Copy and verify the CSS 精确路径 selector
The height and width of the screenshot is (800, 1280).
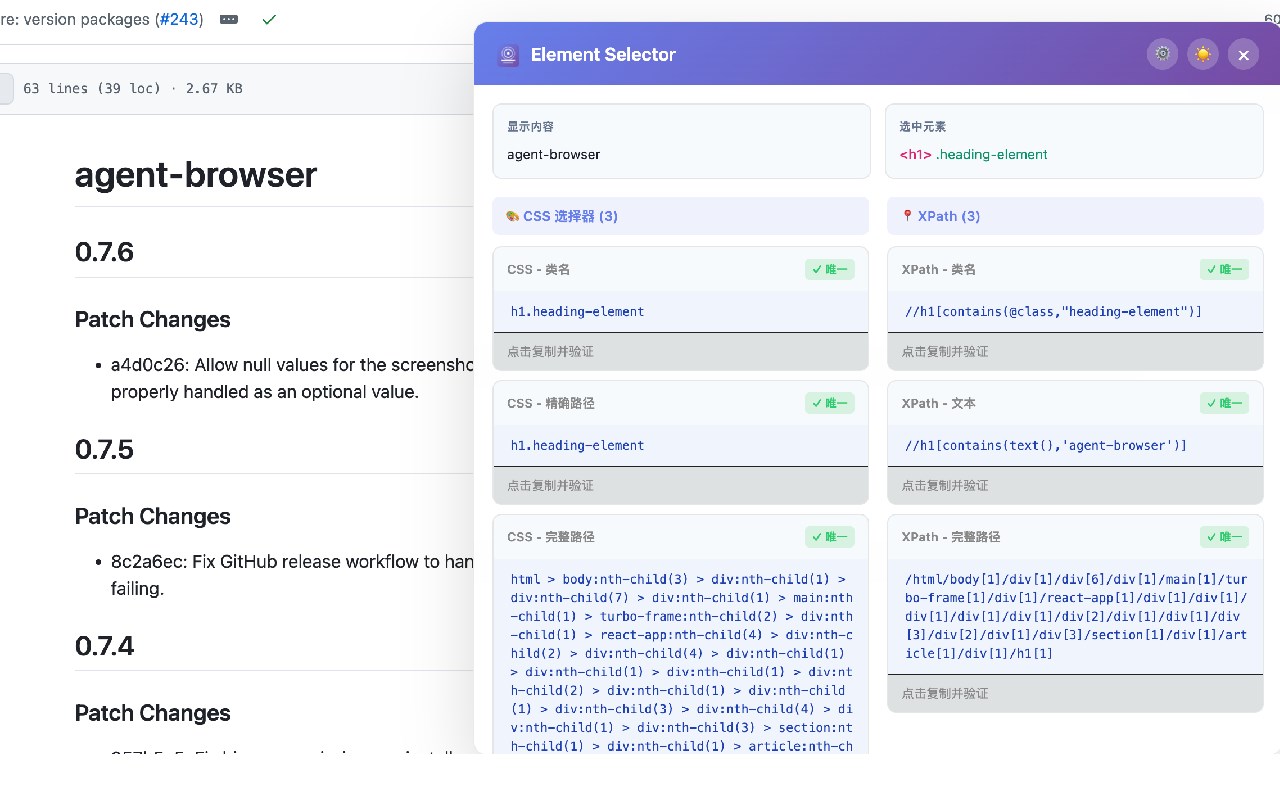click(680, 485)
